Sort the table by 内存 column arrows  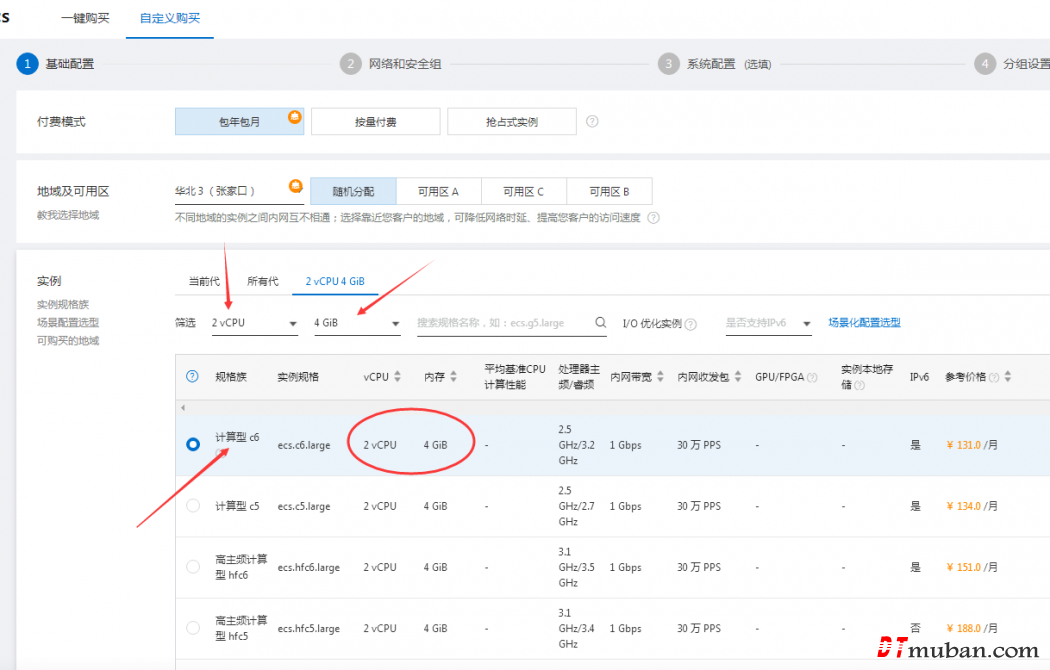point(453,377)
